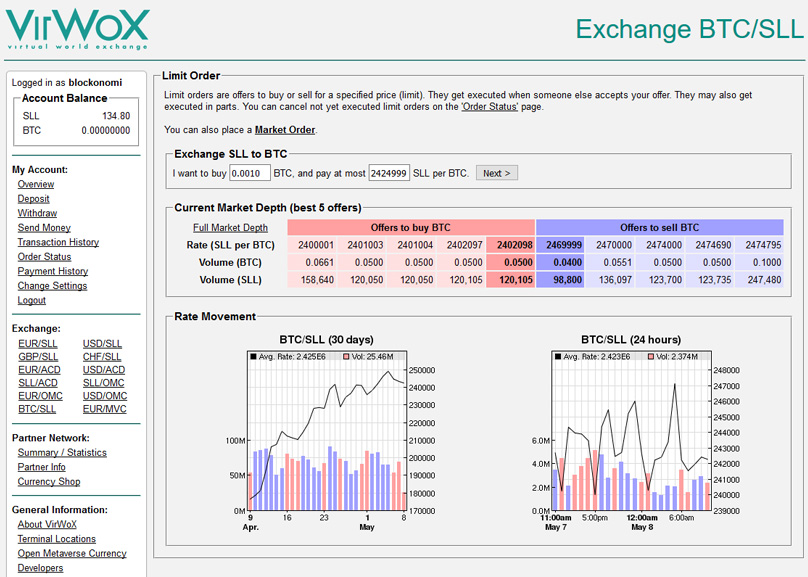Select the EUR/SLL exchange
The image size is (808, 577).
coord(38,344)
